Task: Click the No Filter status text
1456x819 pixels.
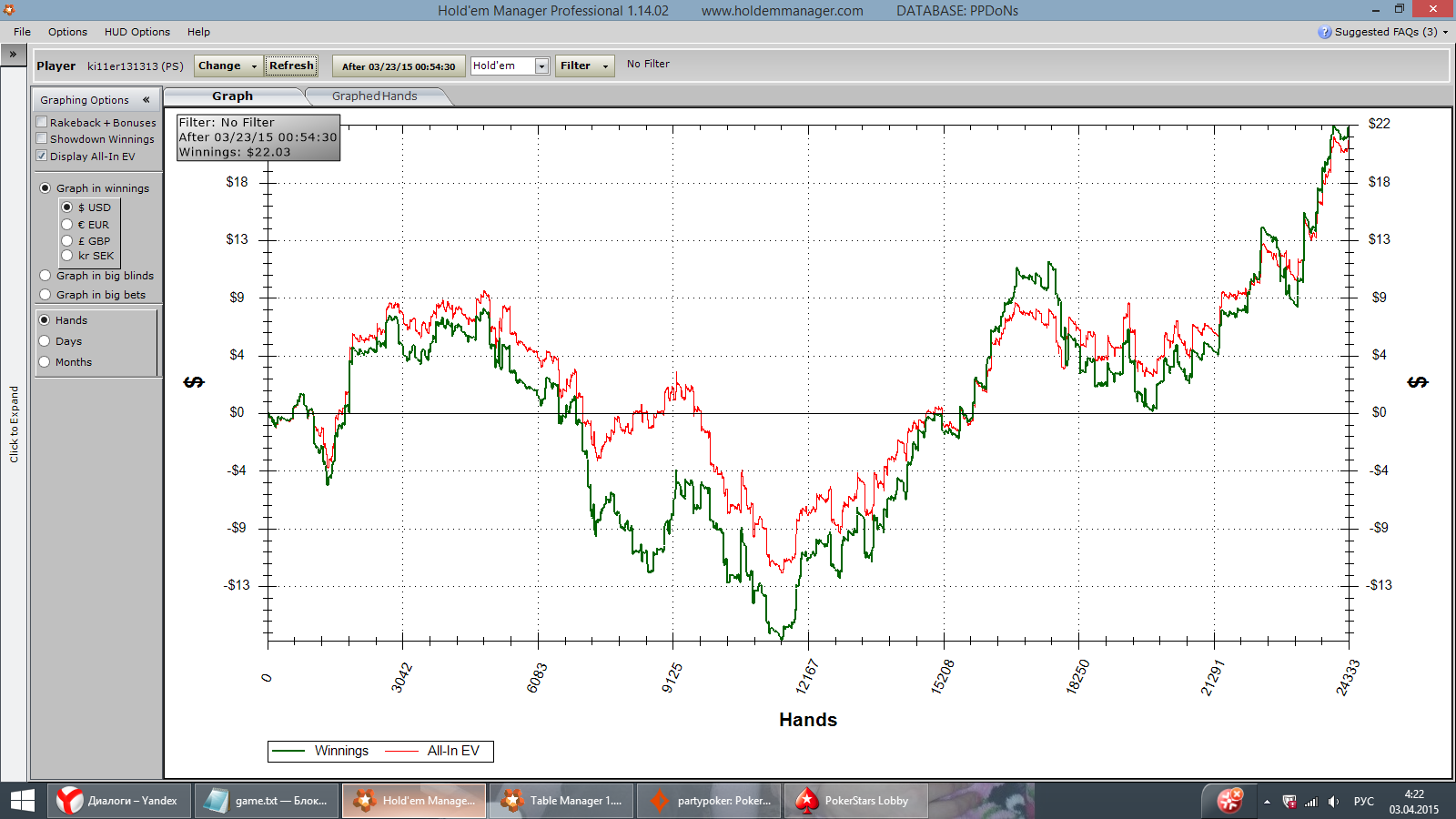Action: click(x=648, y=65)
